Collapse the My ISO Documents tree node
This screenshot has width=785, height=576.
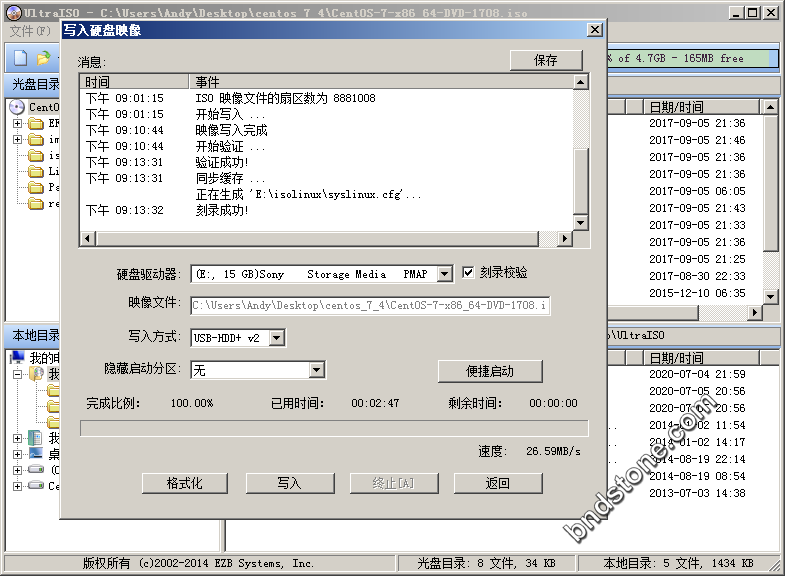tap(18, 374)
